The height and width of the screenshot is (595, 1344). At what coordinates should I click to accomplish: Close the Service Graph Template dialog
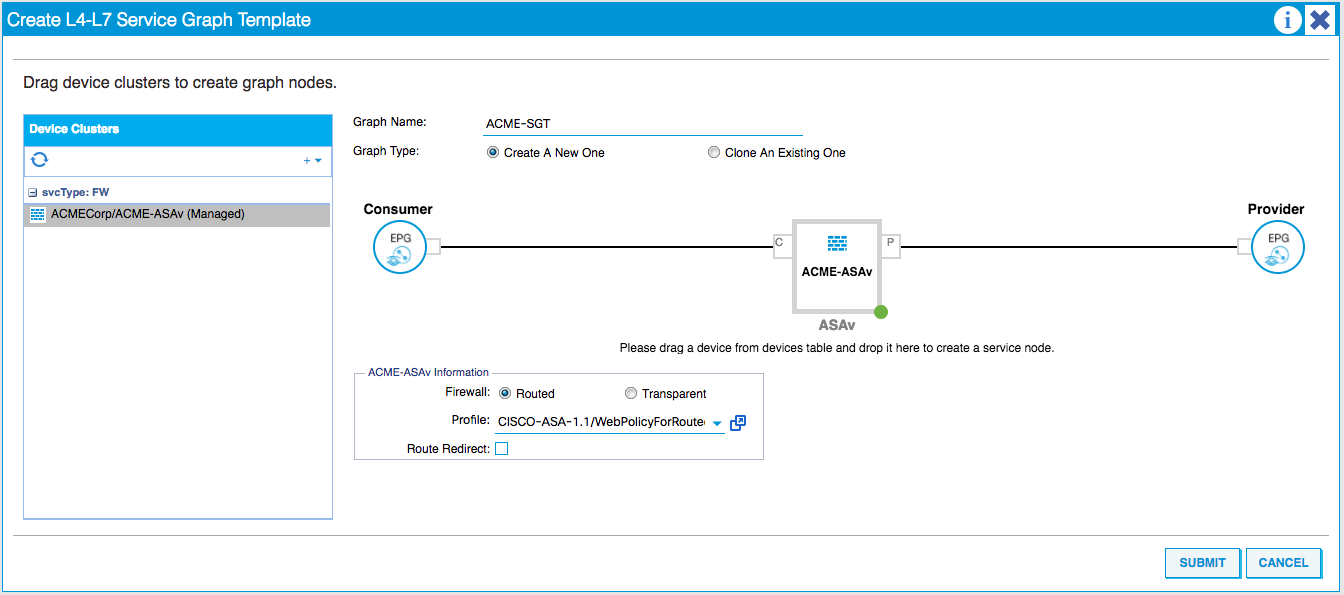[1319, 19]
